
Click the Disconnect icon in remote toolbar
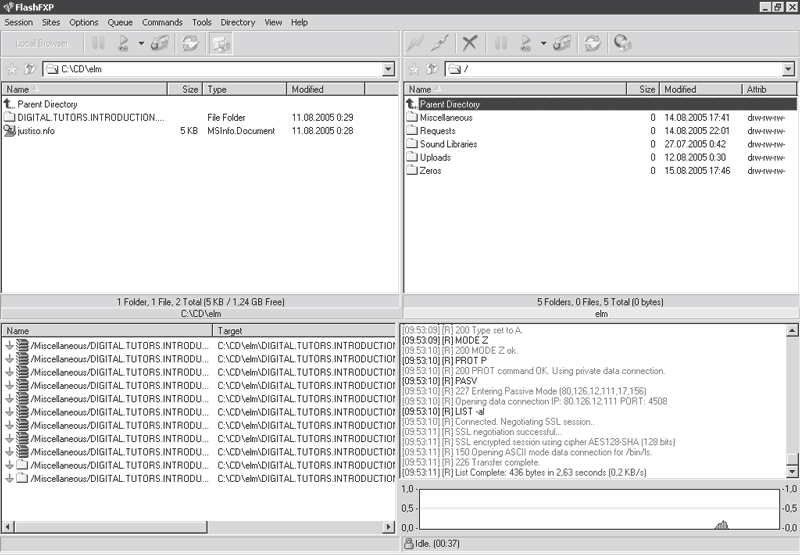point(440,43)
